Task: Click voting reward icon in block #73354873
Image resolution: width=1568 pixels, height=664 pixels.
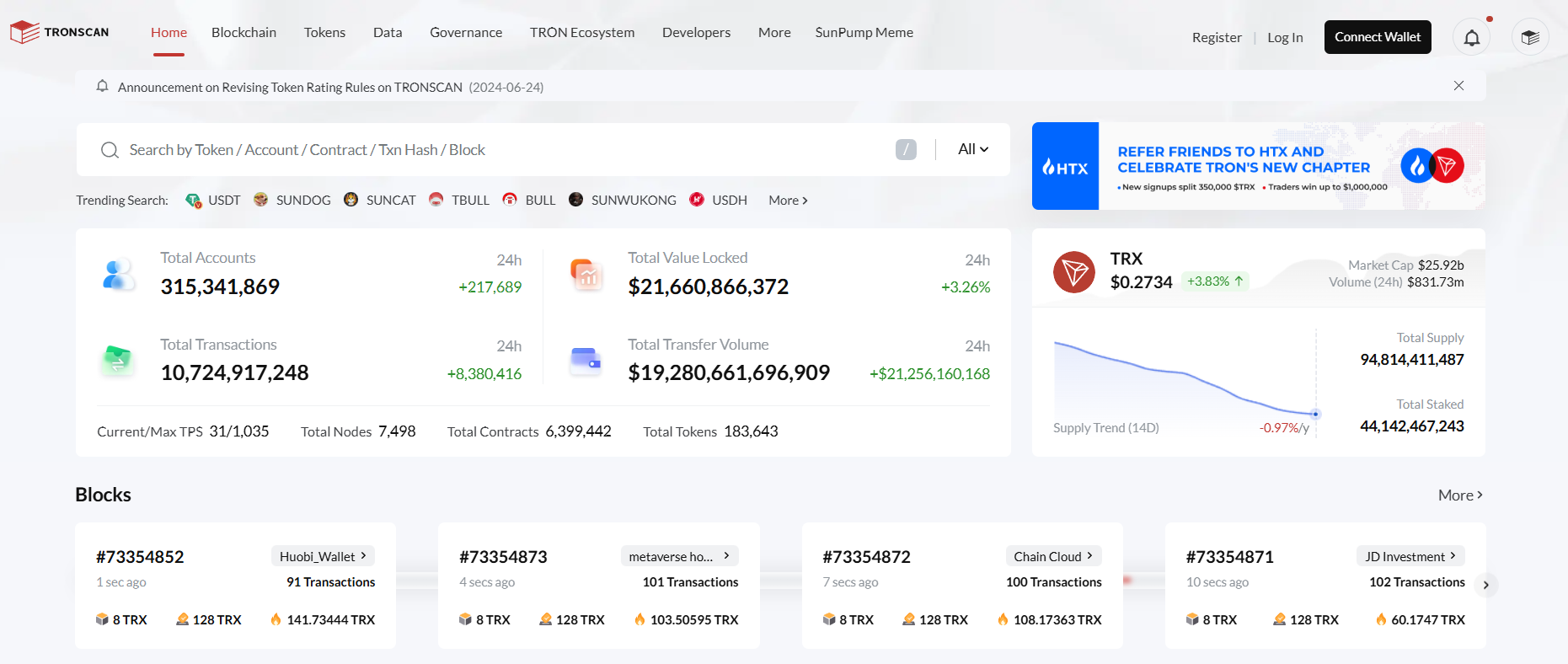Action: pos(545,619)
